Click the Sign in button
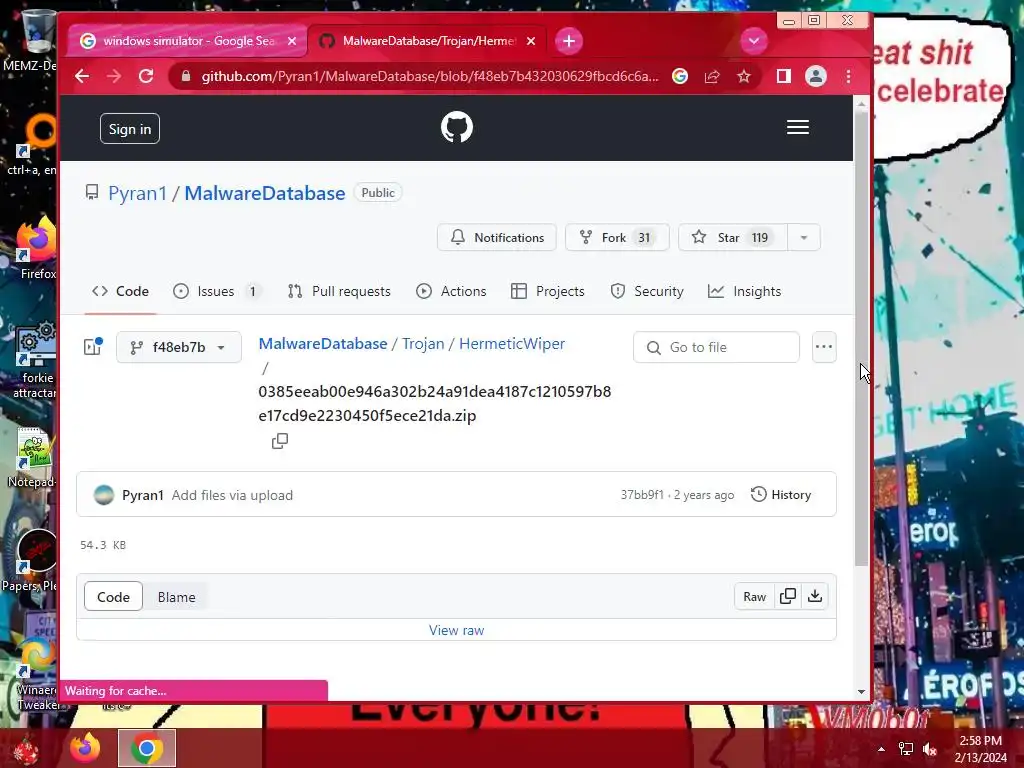This screenshot has height=768, width=1024. [x=130, y=129]
